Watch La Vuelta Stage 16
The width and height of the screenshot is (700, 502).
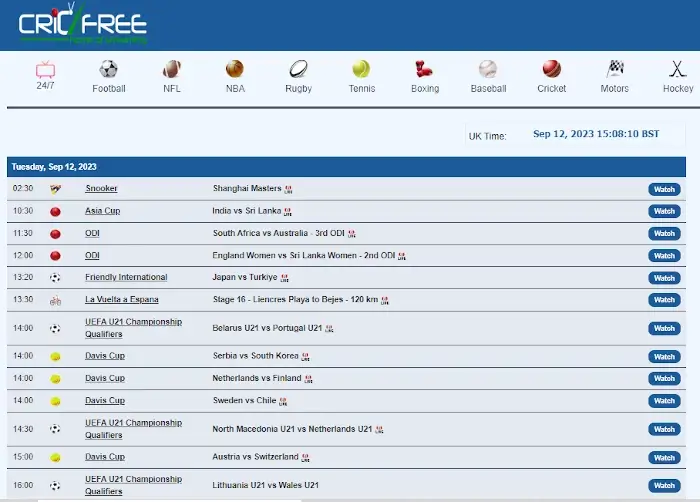(664, 300)
